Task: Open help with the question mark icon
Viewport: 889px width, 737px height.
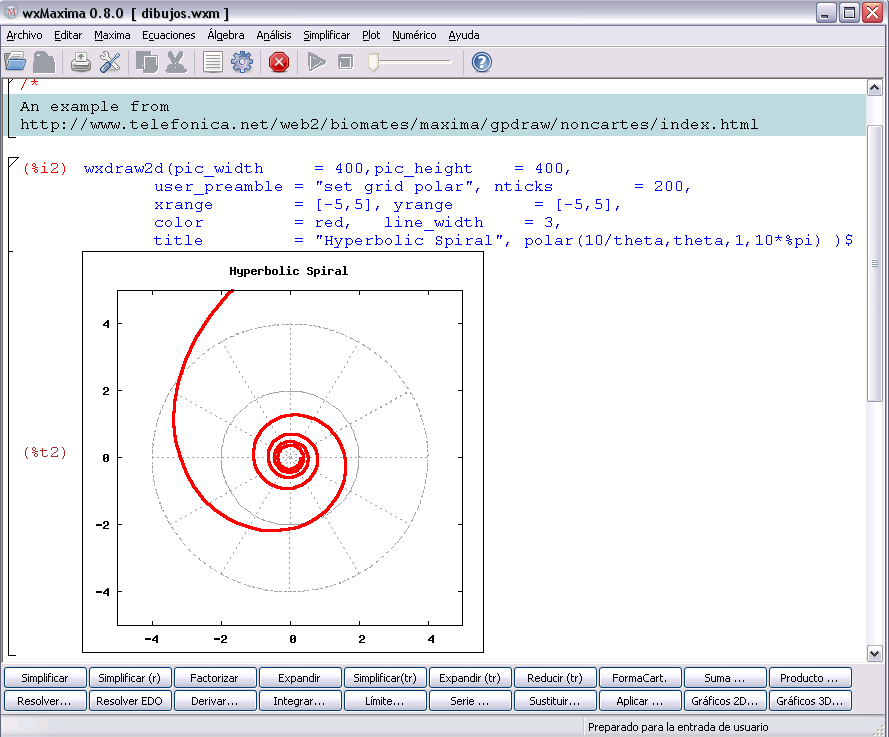Action: pos(481,62)
